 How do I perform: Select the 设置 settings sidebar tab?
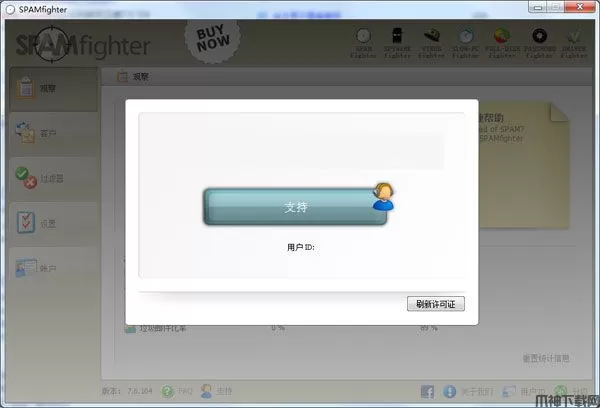coord(54,223)
